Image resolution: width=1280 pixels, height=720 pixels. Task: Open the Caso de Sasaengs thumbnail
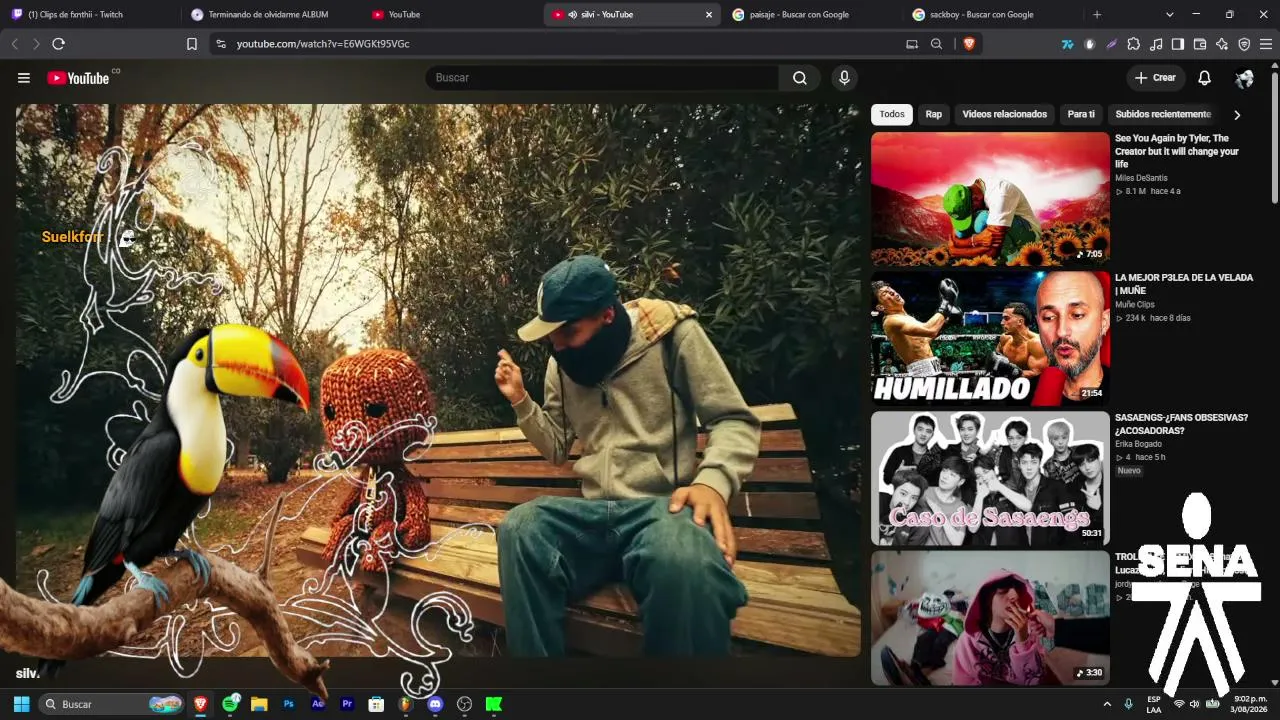pyautogui.click(x=990, y=478)
